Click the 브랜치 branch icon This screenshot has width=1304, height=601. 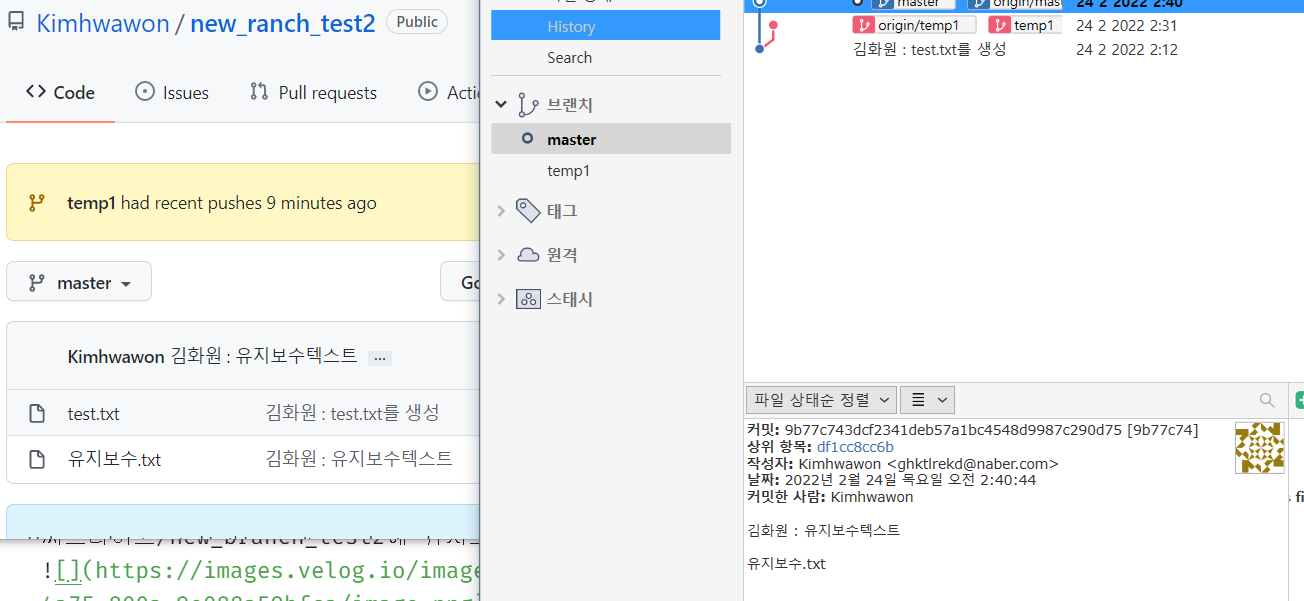coord(527,104)
